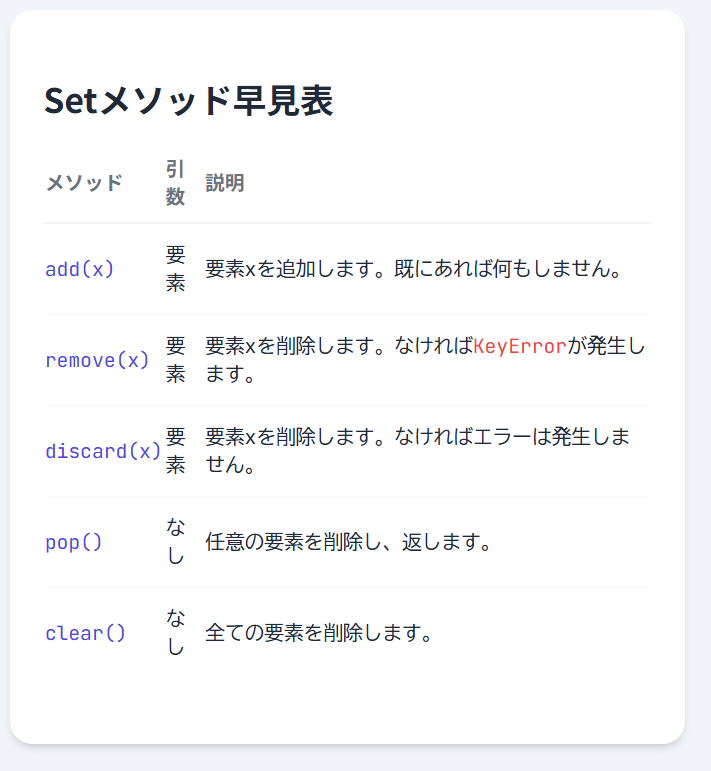Click the description text for add(x)
The image size is (711, 771).
coord(414,270)
